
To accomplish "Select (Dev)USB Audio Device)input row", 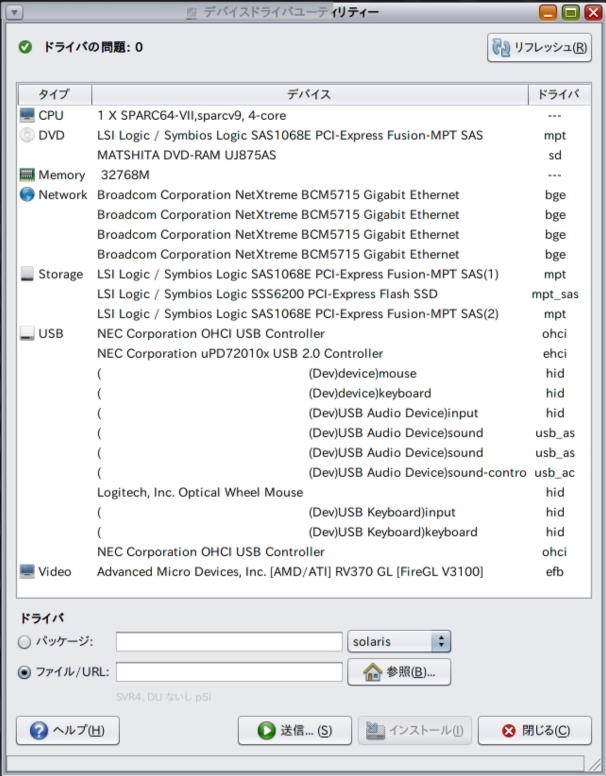I will point(304,413).
